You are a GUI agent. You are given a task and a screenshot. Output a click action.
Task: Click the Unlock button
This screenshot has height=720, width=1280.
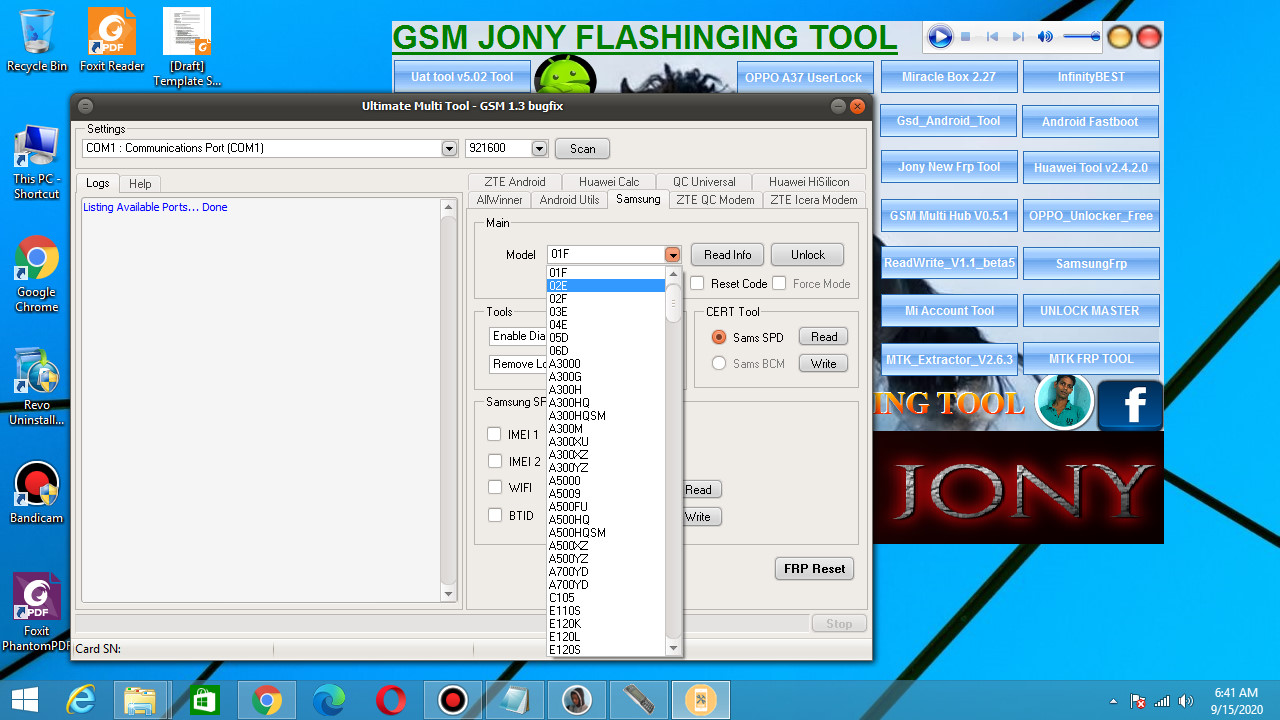[x=807, y=255]
